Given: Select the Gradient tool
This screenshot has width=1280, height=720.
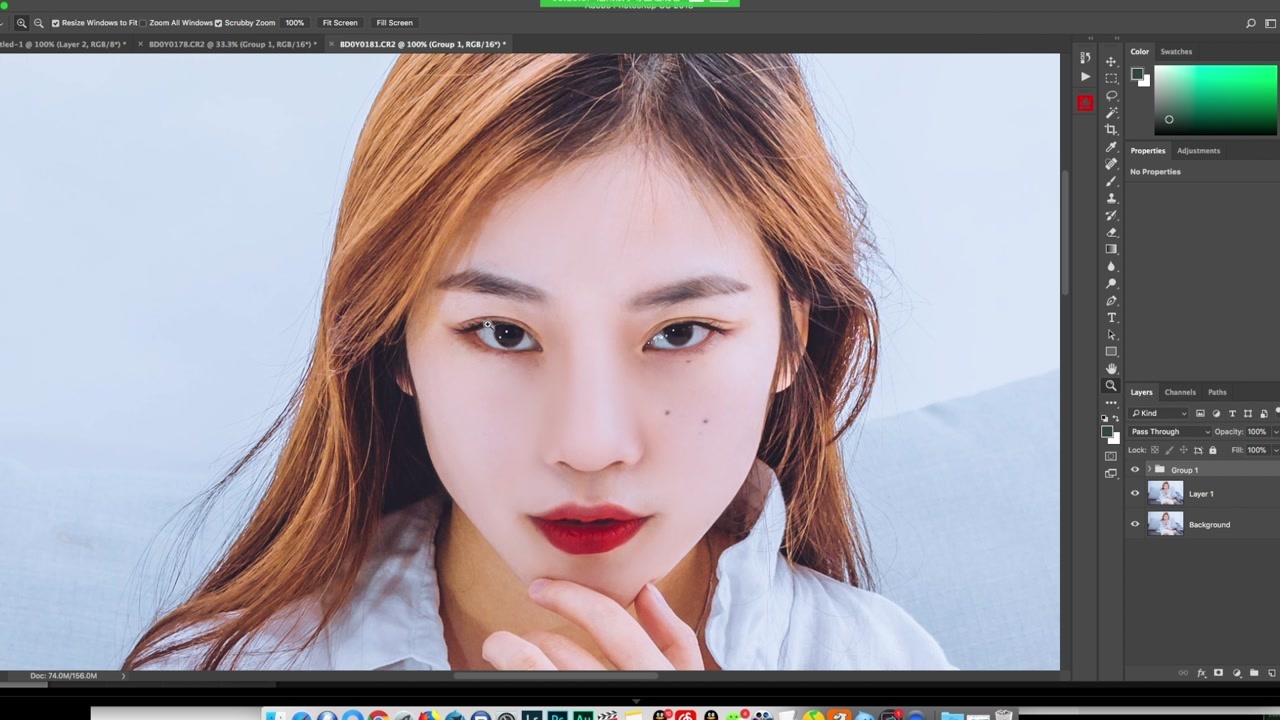Looking at the screenshot, I should click(1111, 249).
